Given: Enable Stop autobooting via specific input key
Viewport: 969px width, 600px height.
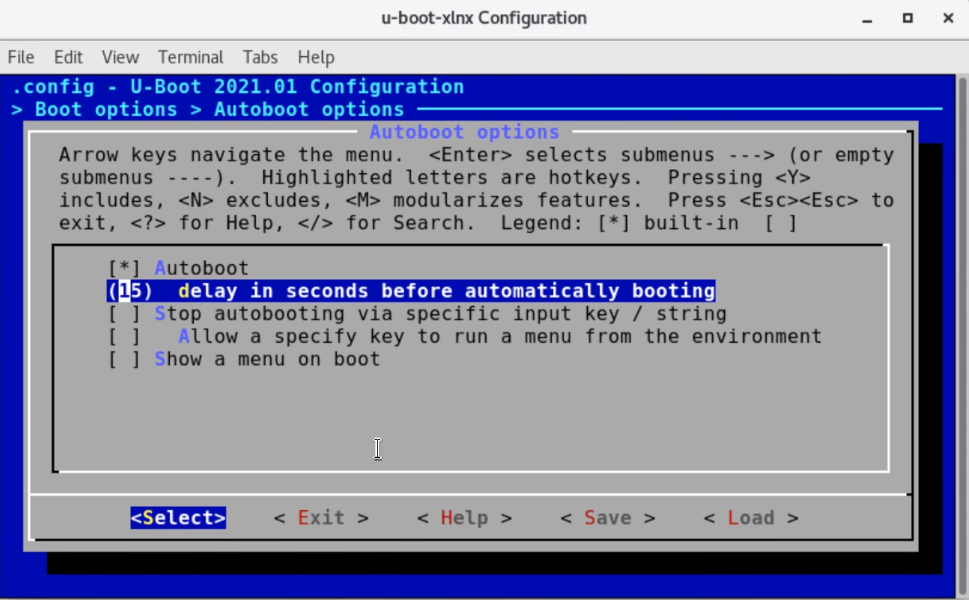Looking at the screenshot, I should tap(124, 314).
